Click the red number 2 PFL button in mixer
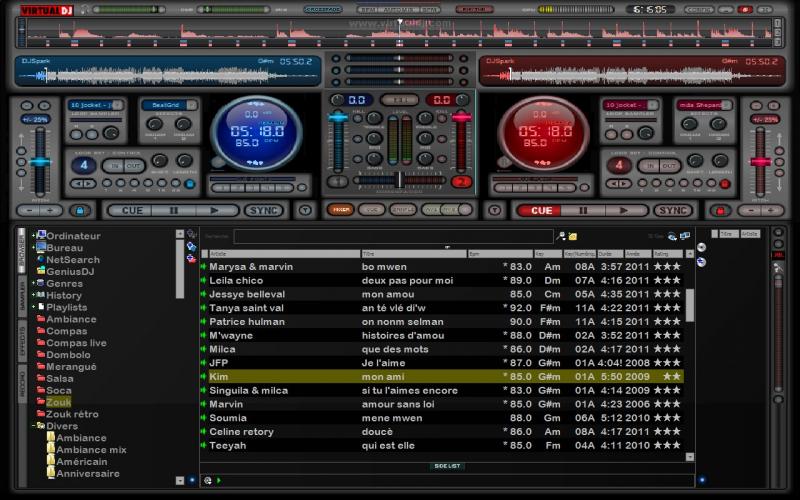This screenshot has height=500, width=800. pos(461,182)
